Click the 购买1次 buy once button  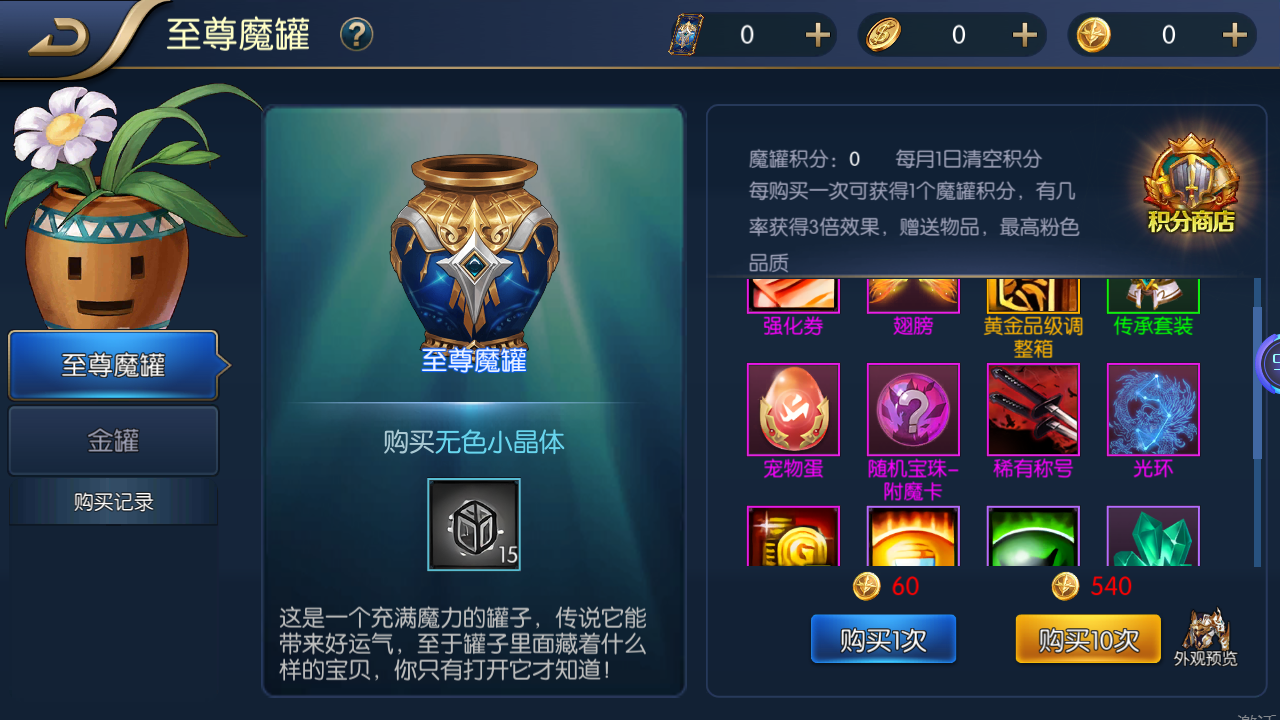pyautogui.click(x=883, y=640)
